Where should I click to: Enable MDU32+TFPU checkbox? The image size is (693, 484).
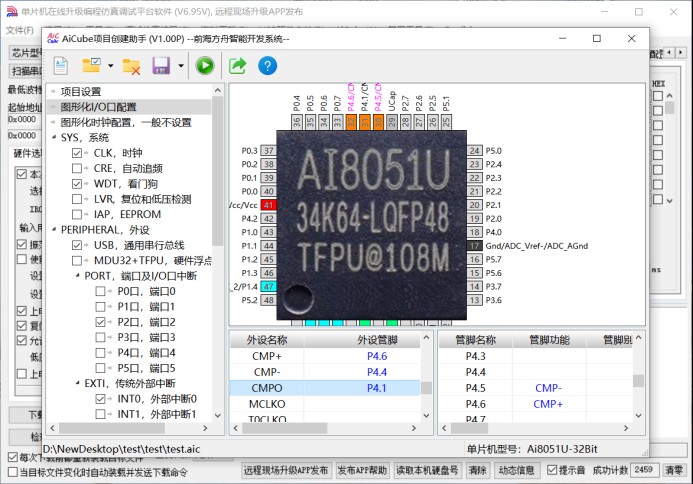pyautogui.click(x=77, y=260)
